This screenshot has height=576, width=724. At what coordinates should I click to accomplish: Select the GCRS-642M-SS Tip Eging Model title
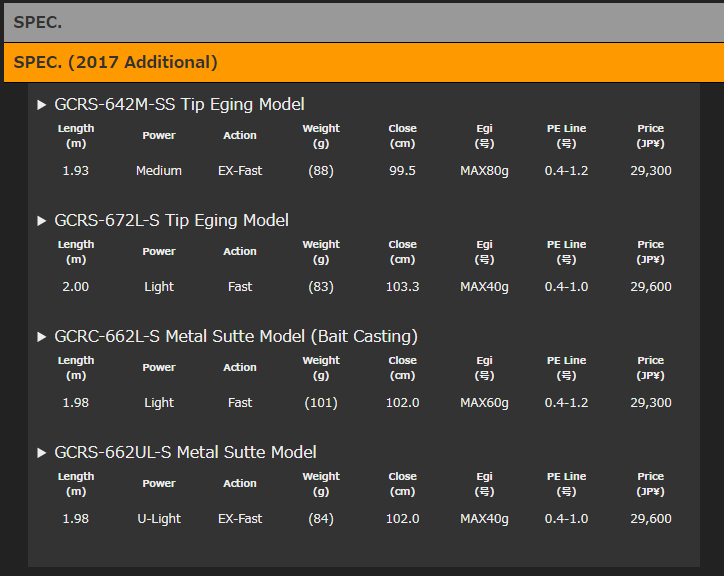179,104
